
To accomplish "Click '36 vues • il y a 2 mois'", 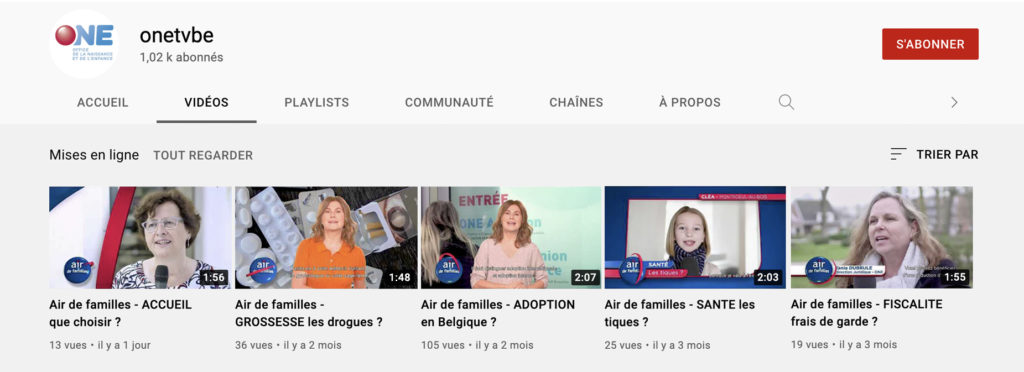I will point(288,345).
